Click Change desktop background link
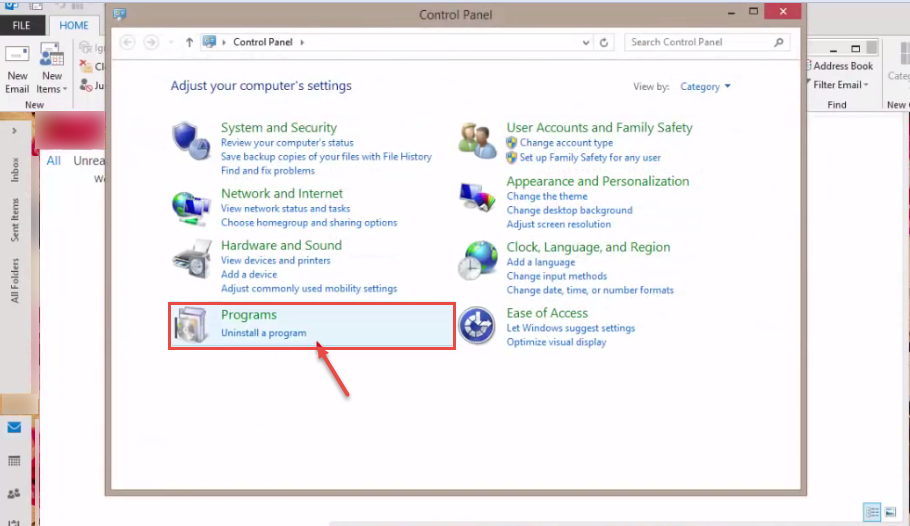Viewport: 910px width, 526px height. tap(569, 210)
